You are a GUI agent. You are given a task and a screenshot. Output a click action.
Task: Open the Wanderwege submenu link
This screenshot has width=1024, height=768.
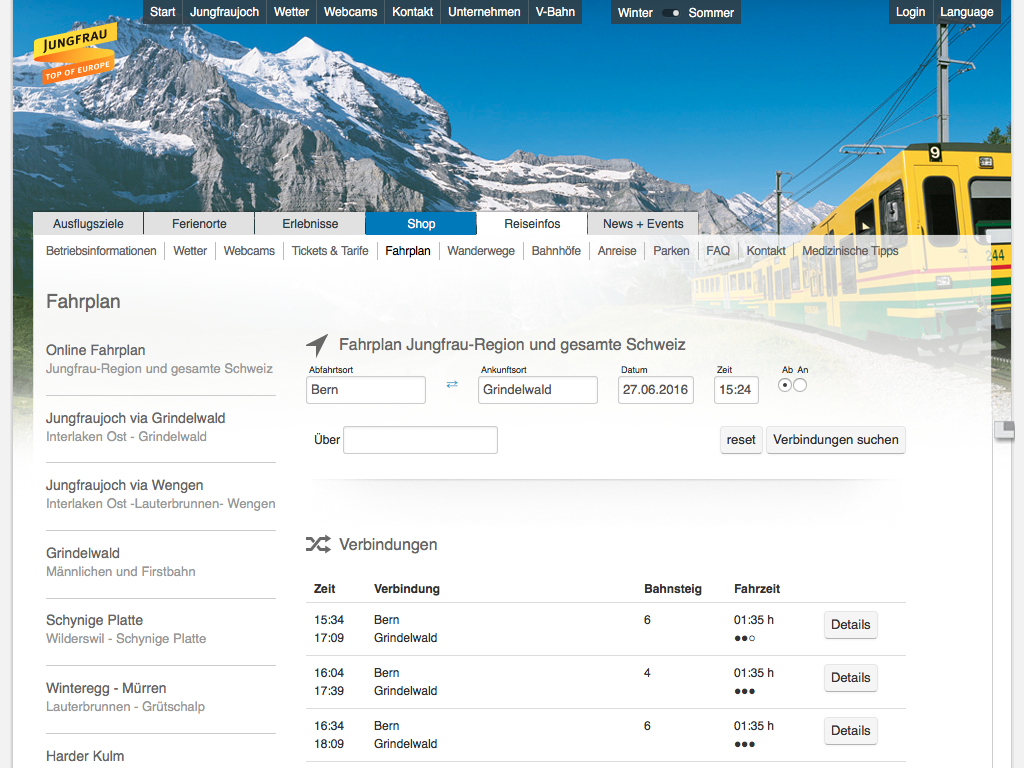pyautogui.click(x=481, y=251)
